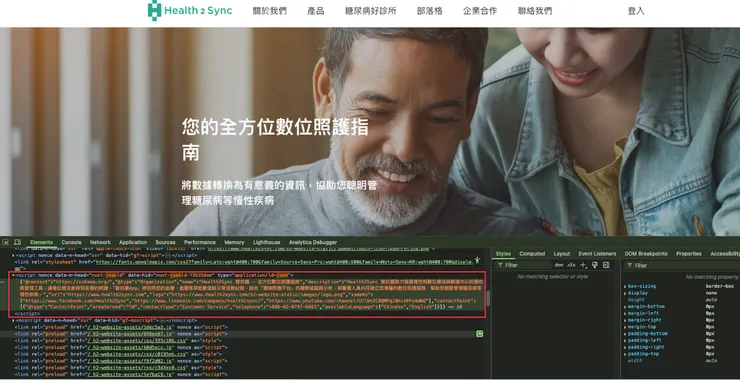Open the 聯絡我們 nav menu item
Screen dimensions: 740x380
click(x=535, y=11)
